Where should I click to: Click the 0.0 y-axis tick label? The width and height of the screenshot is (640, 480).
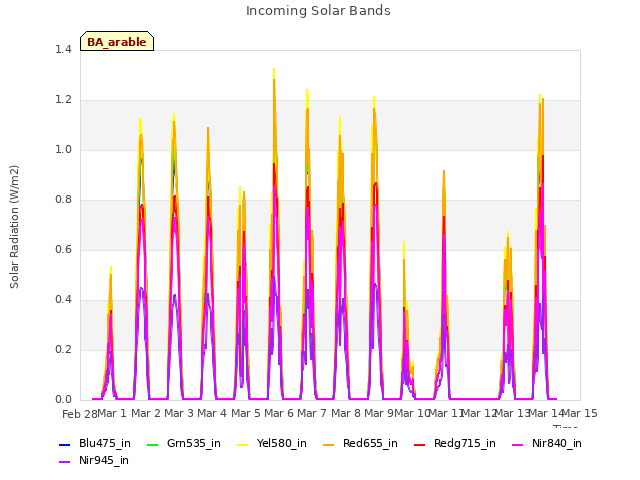pos(63,400)
